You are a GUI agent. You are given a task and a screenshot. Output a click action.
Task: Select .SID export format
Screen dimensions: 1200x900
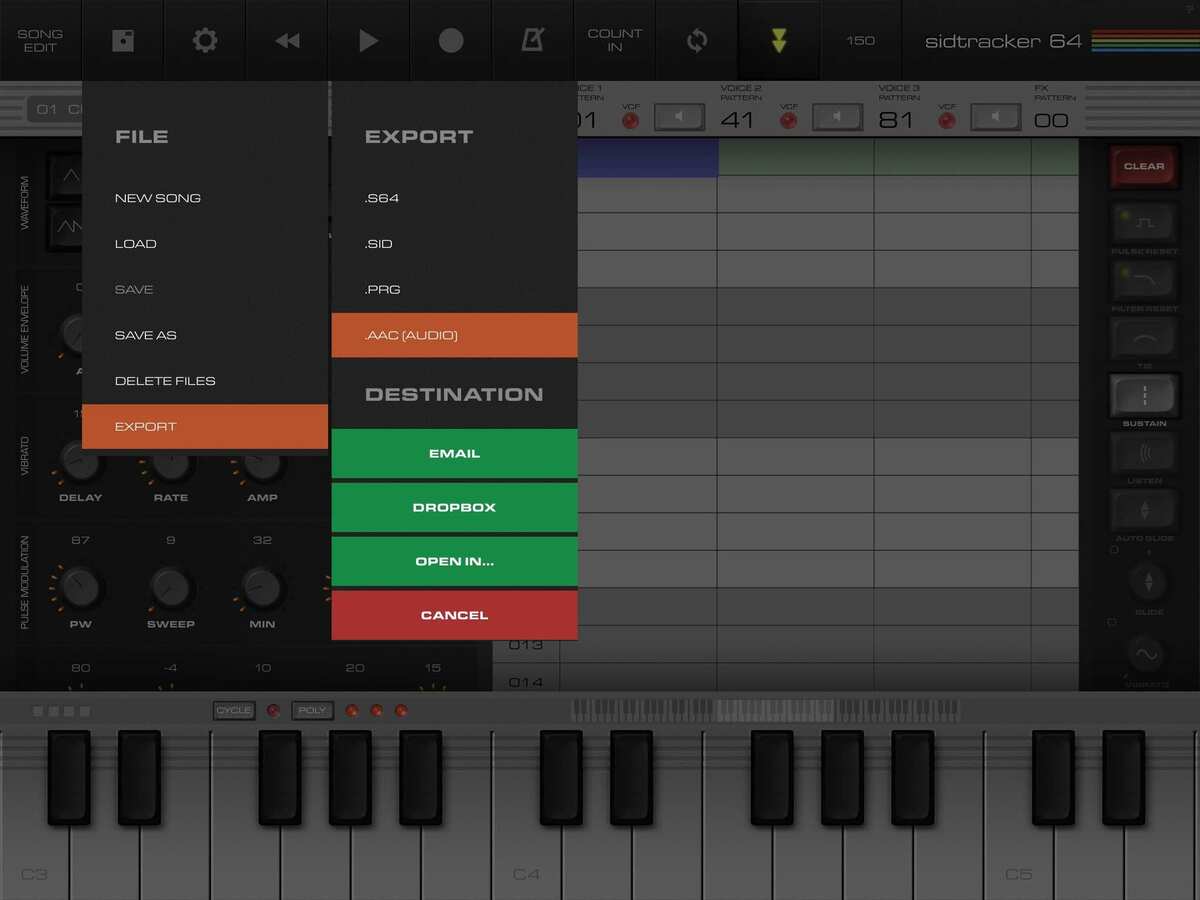point(455,244)
